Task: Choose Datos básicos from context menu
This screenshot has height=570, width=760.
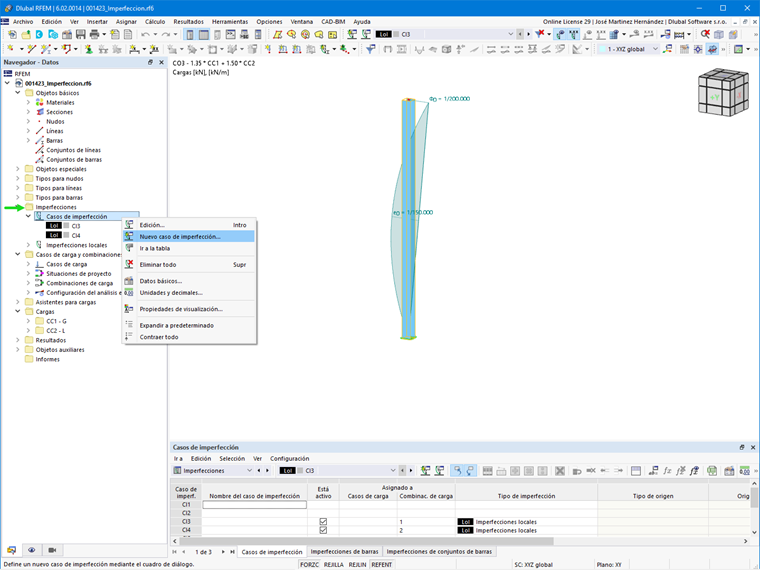Action: coord(189,281)
